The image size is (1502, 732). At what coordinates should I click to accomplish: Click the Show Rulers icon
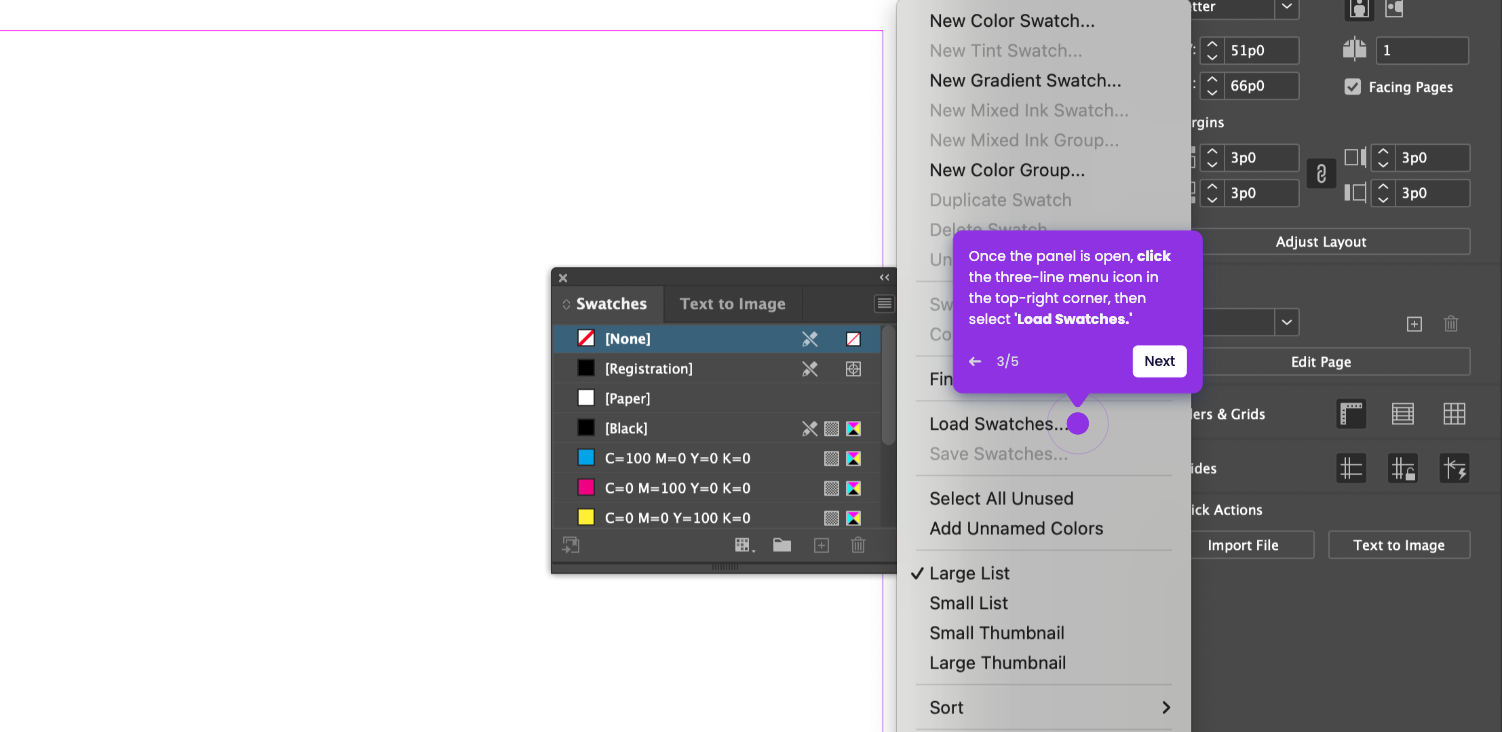(1352, 414)
